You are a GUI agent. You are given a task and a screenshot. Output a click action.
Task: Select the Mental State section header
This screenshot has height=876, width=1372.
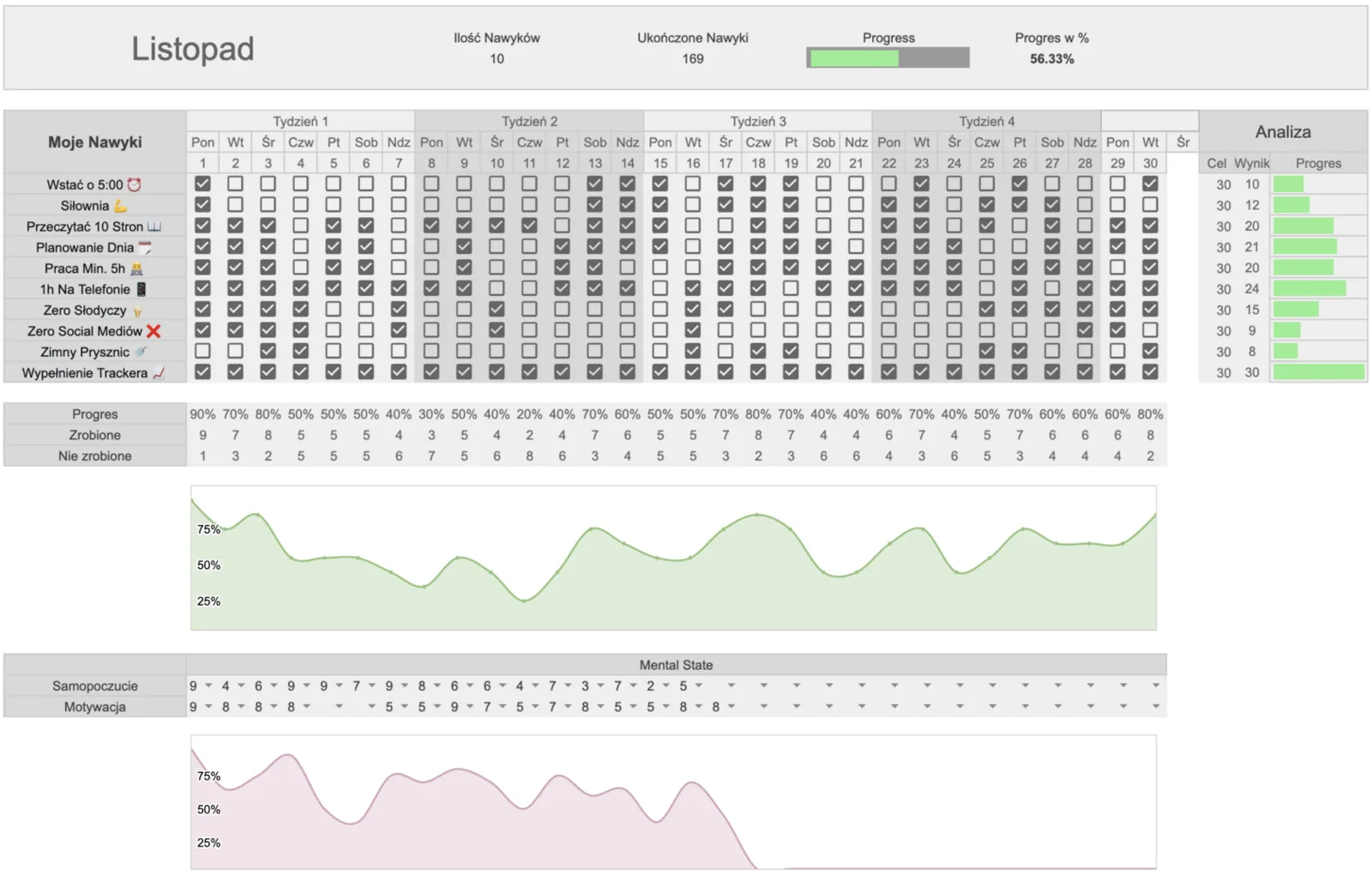pyautogui.click(x=676, y=665)
